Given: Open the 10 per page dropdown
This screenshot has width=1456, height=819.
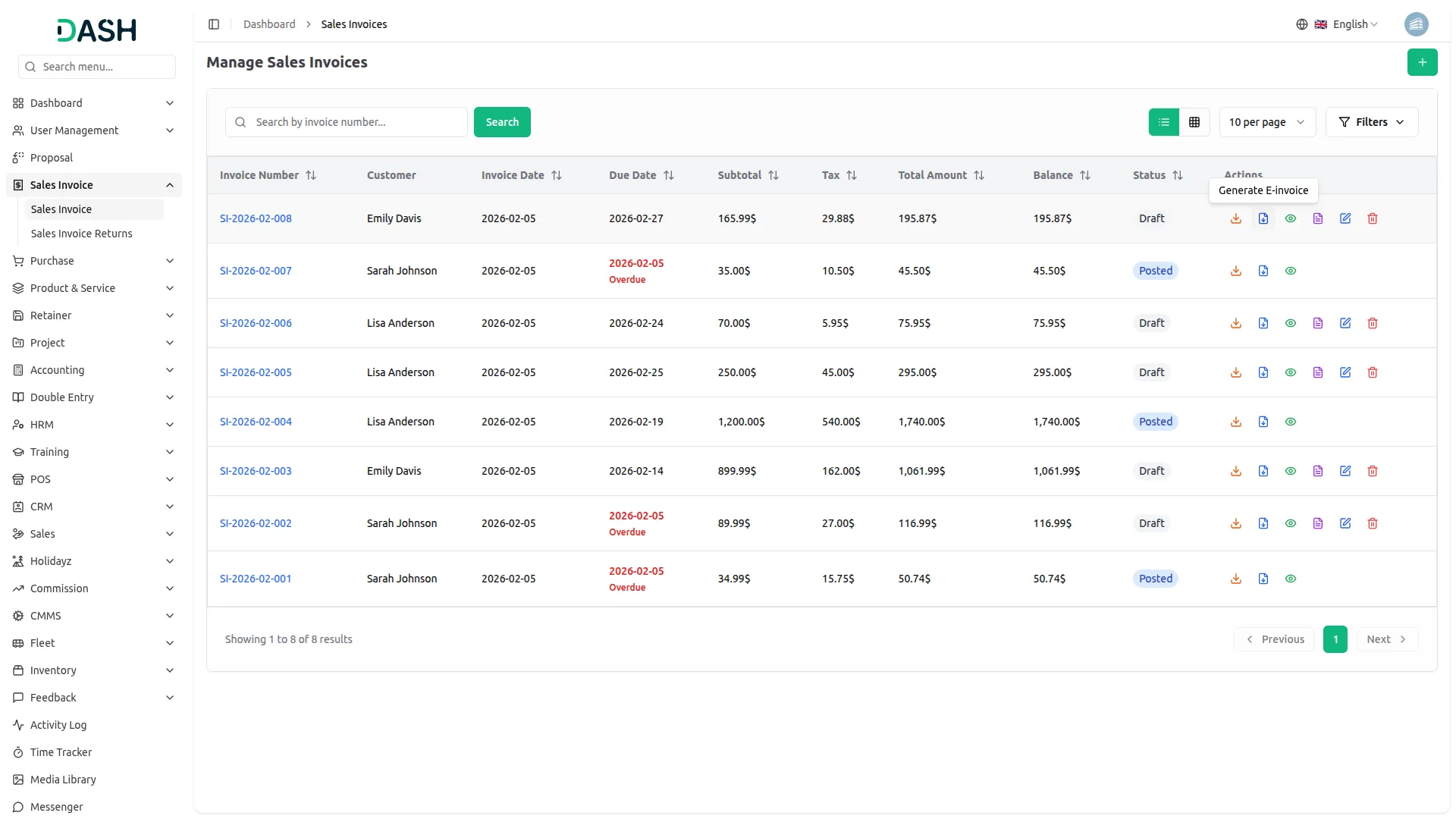Looking at the screenshot, I should 1266,122.
